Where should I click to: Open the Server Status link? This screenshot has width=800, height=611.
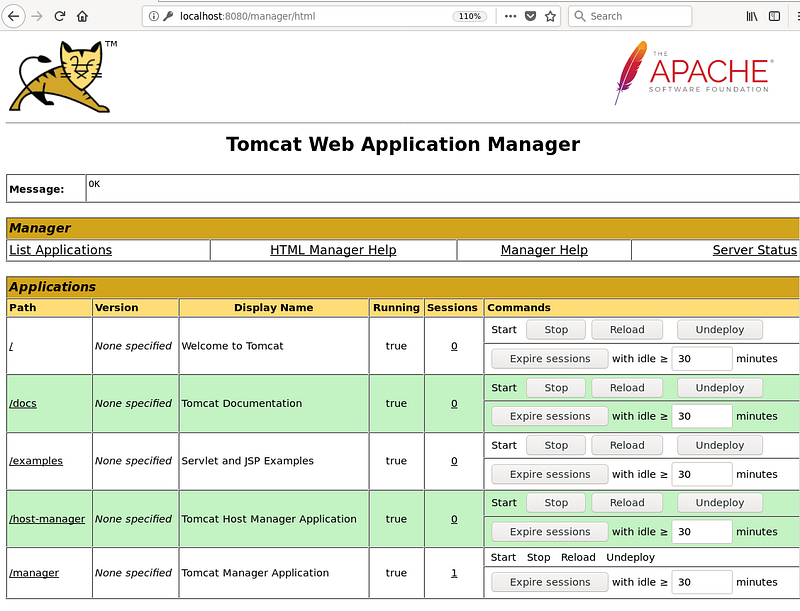(755, 250)
